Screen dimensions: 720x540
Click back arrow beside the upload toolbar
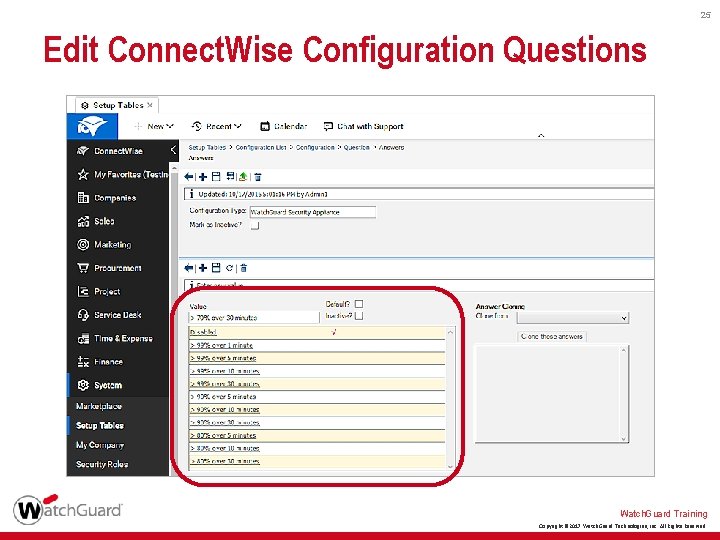click(188, 176)
